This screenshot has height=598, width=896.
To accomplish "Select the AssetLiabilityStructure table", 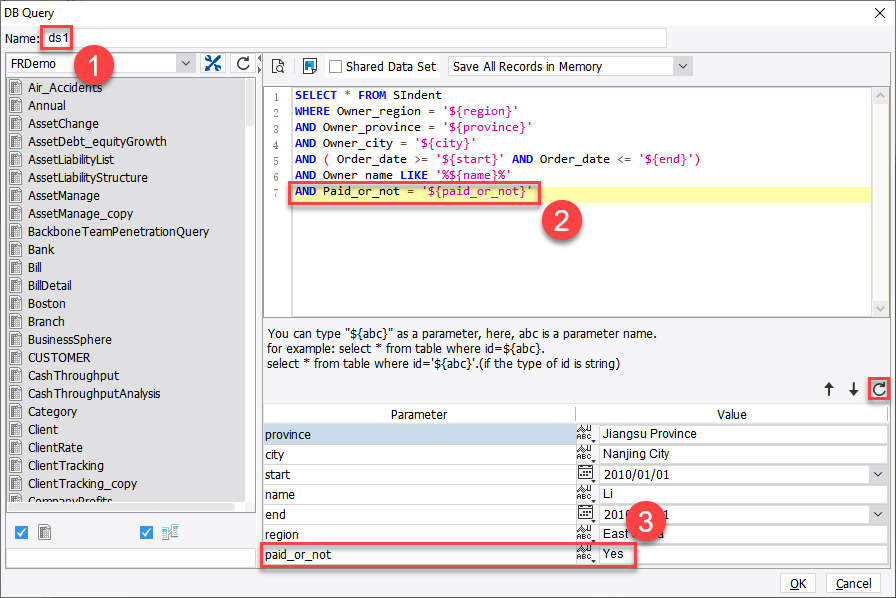I will pyautogui.click(x=87, y=178).
